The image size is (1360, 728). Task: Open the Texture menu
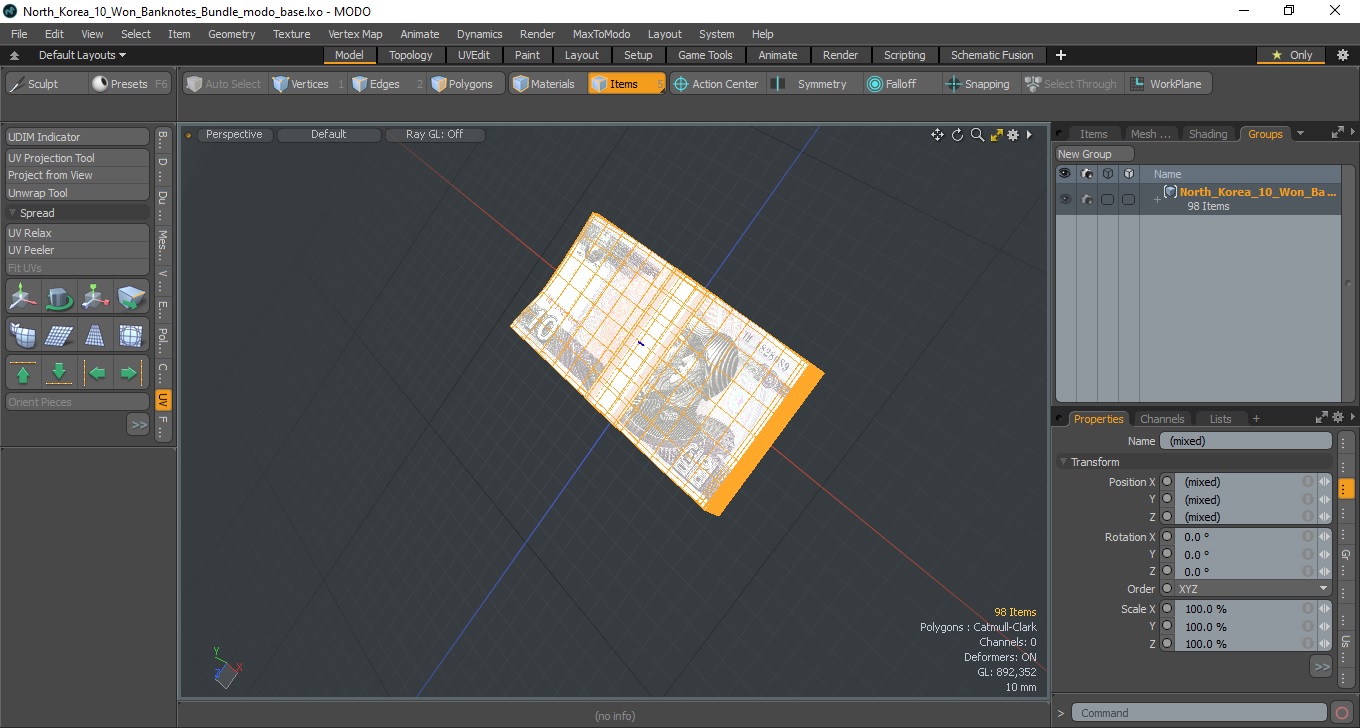point(291,34)
